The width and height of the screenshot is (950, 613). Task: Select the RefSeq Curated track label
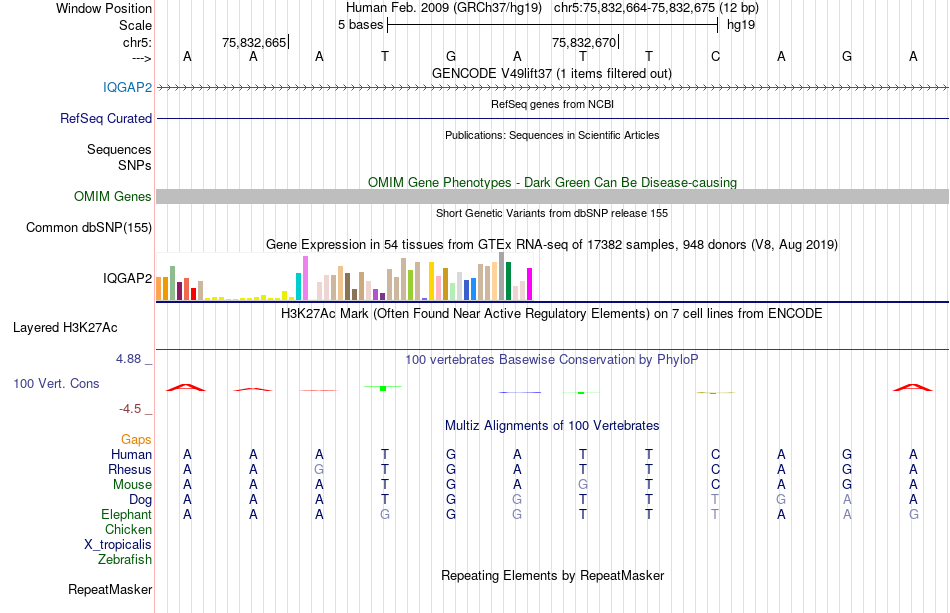pyautogui.click(x=105, y=118)
